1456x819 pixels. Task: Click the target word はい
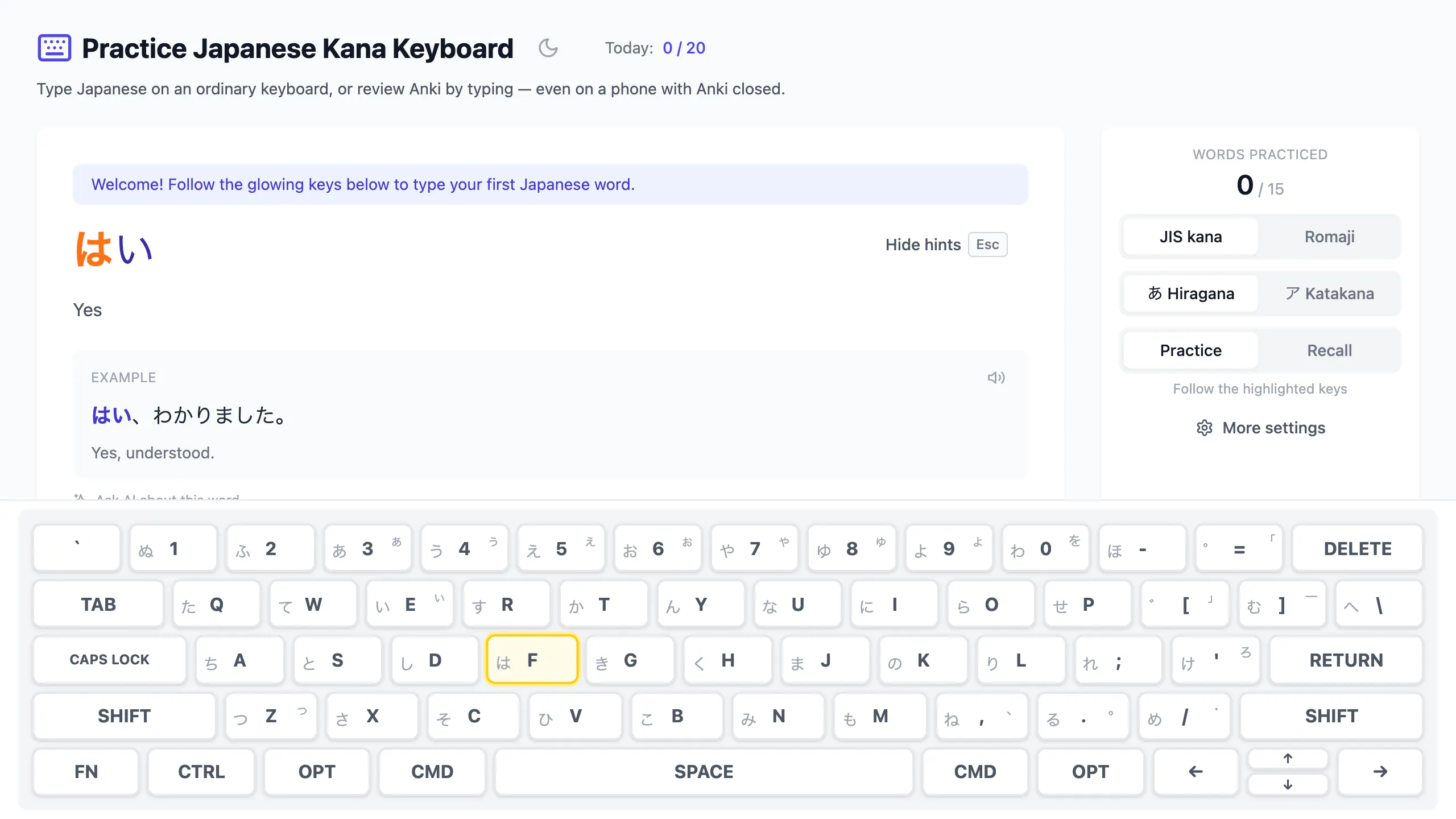pos(114,249)
